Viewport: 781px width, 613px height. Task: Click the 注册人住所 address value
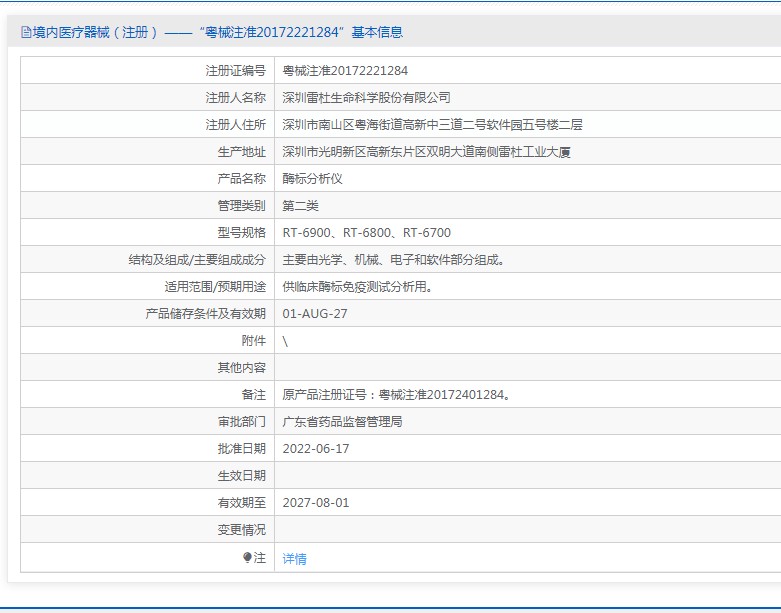coord(432,124)
